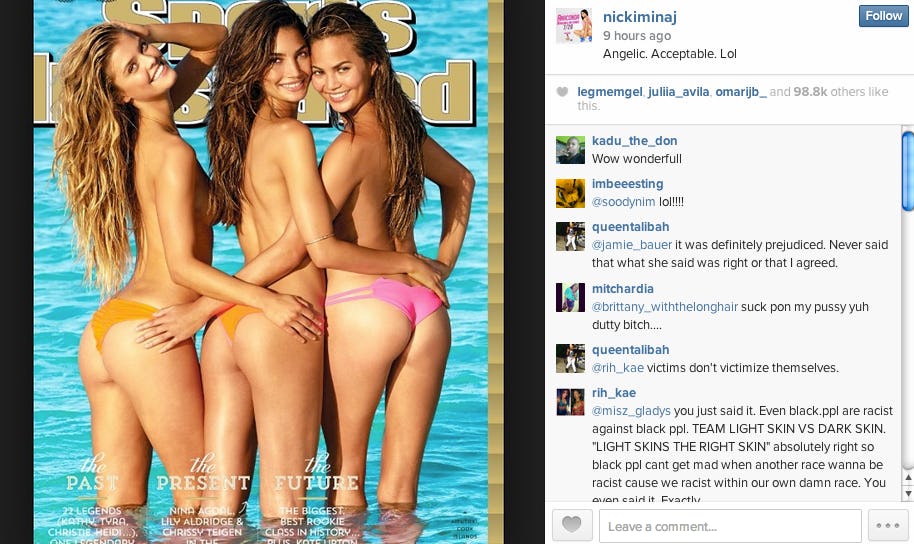Follow nickiminaj with the Follow button
914x544 pixels.
pos(883,16)
